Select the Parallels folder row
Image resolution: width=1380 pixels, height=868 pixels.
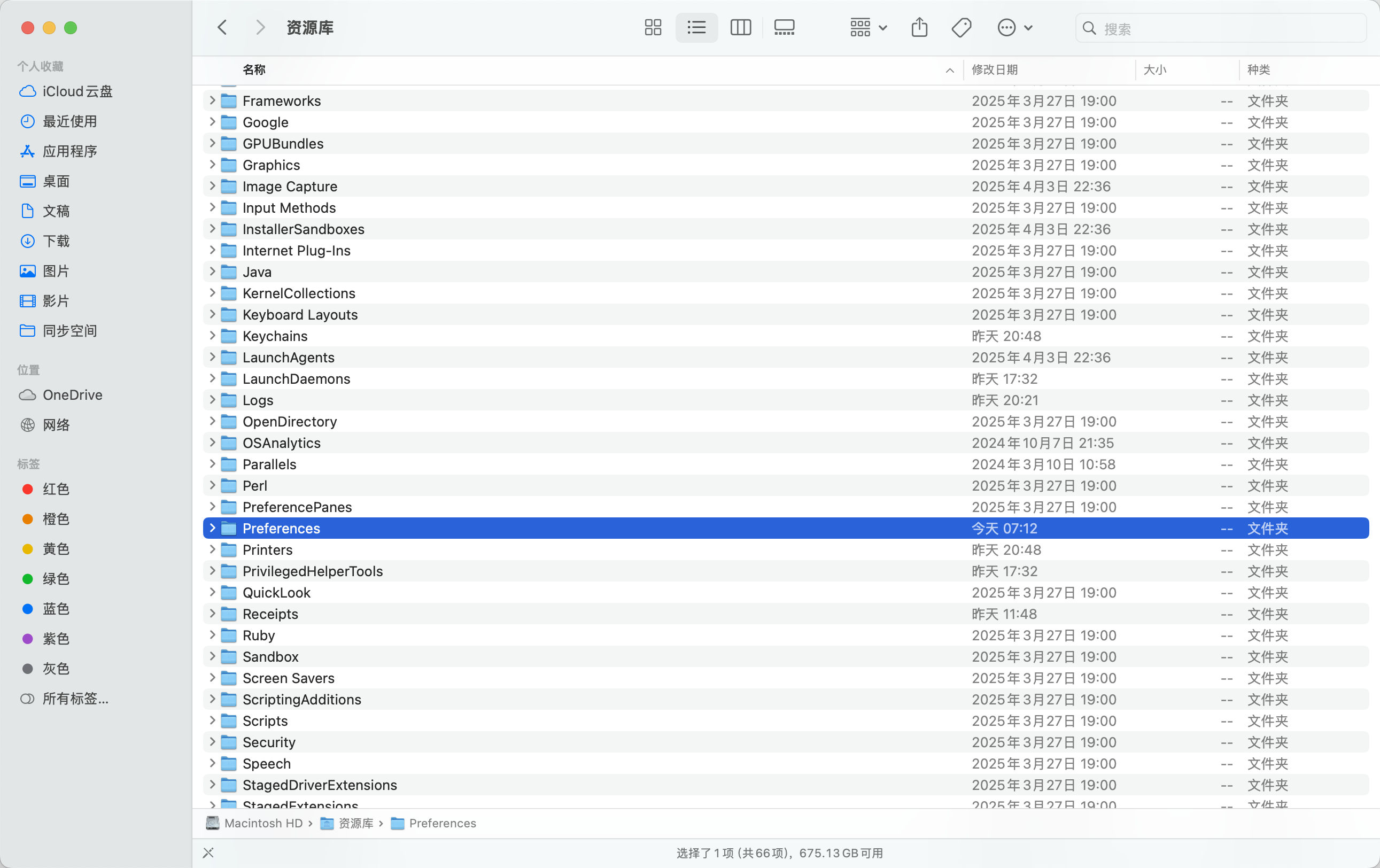click(x=269, y=464)
